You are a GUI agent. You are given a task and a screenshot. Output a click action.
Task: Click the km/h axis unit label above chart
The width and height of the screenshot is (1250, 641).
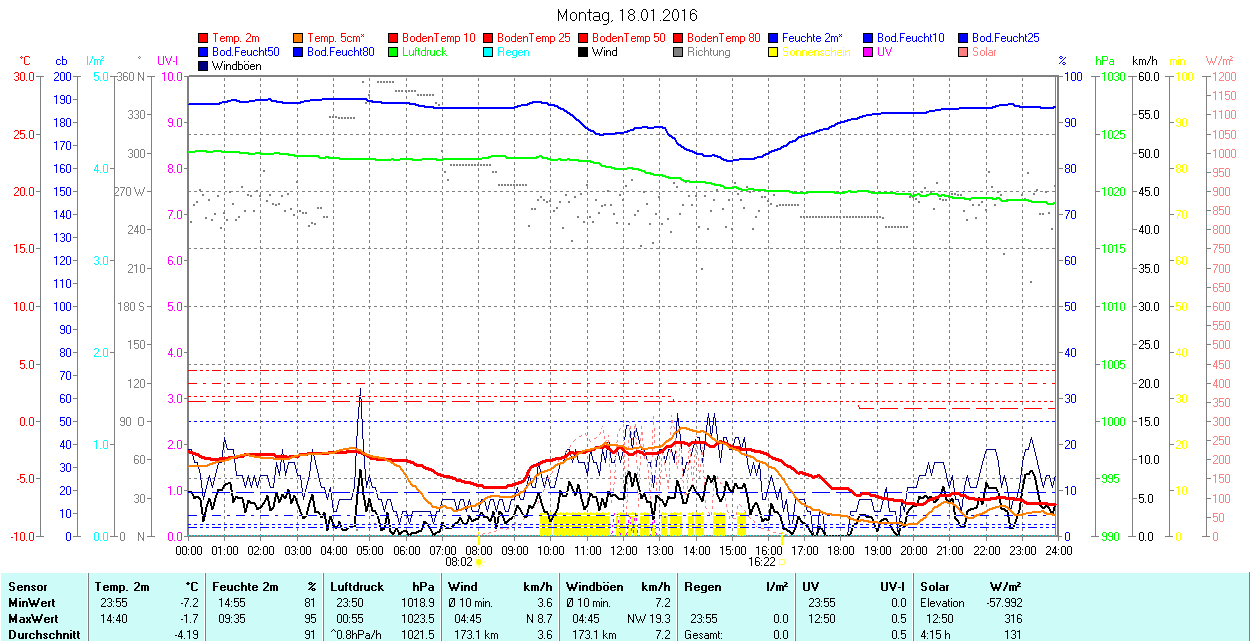click(1144, 61)
